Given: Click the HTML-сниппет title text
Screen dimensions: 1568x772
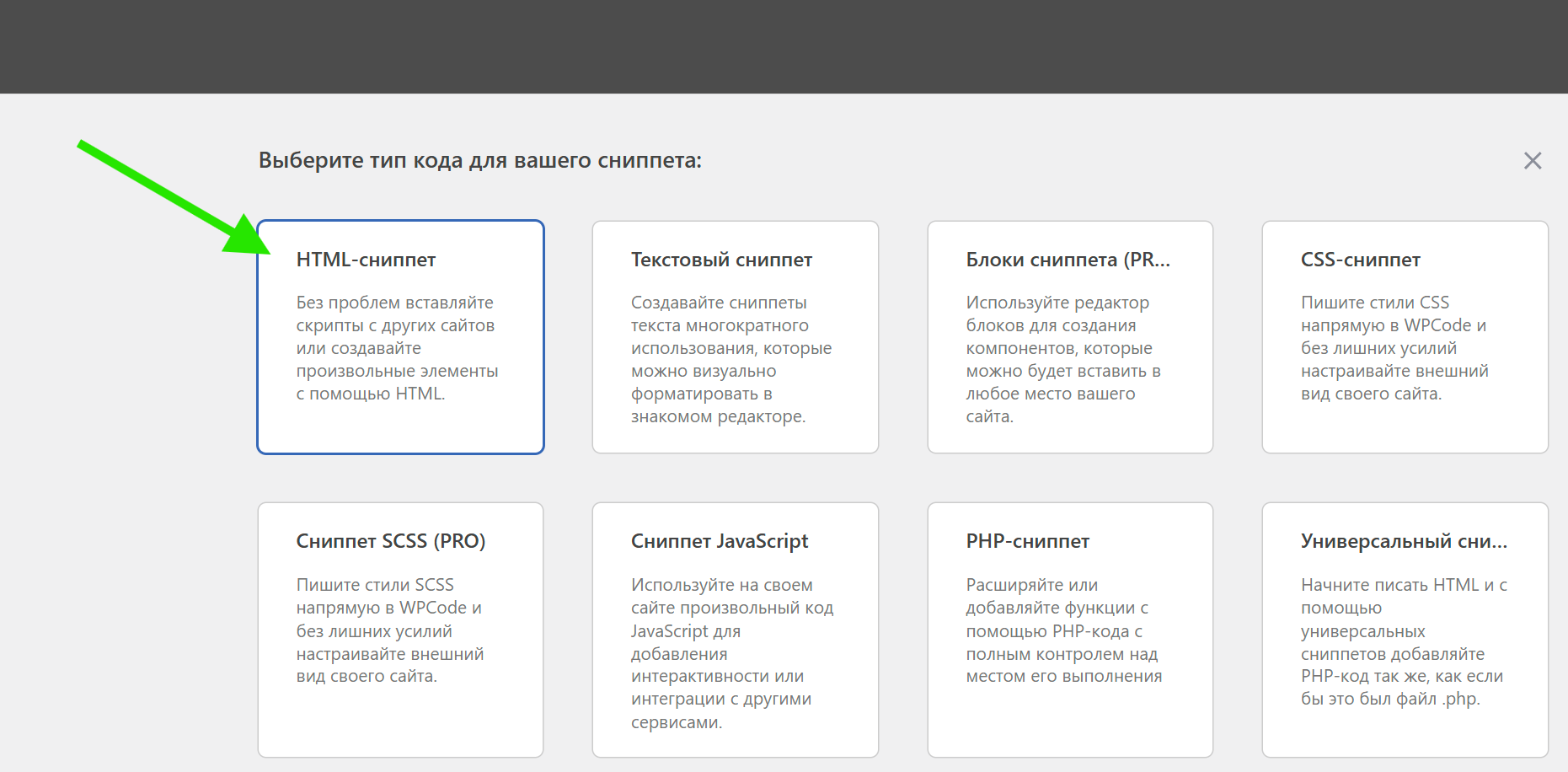Looking at the screenshot, I should pyautogui.click(x=366, y=260).
